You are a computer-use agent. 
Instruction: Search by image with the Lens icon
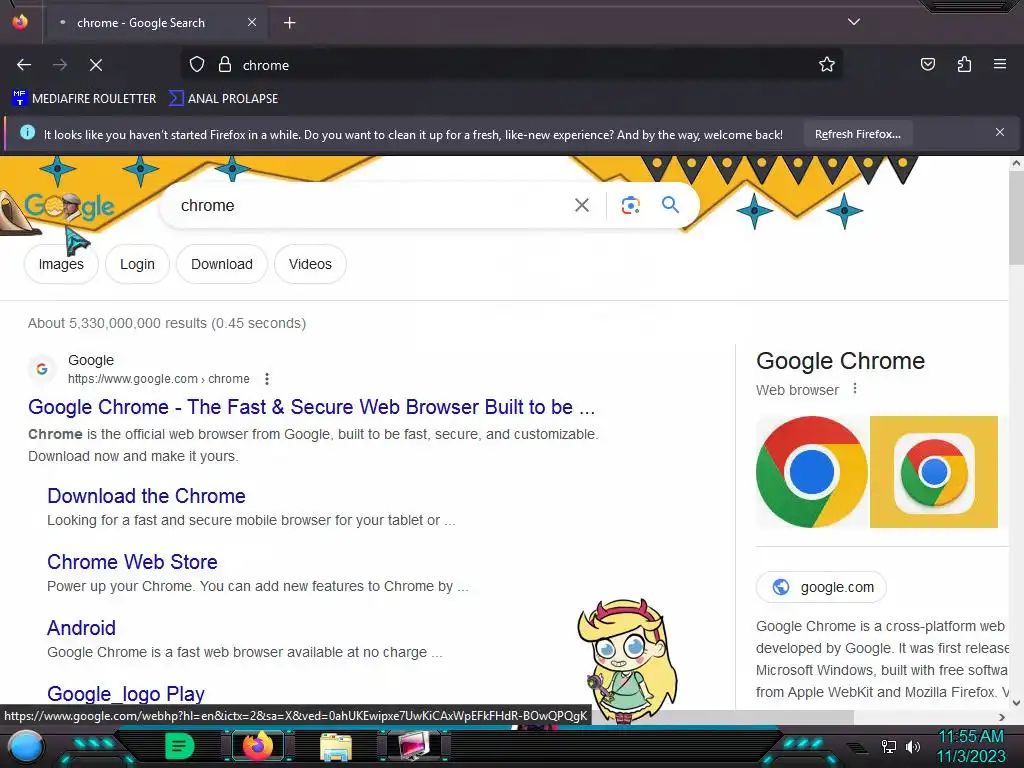point(630,206)
